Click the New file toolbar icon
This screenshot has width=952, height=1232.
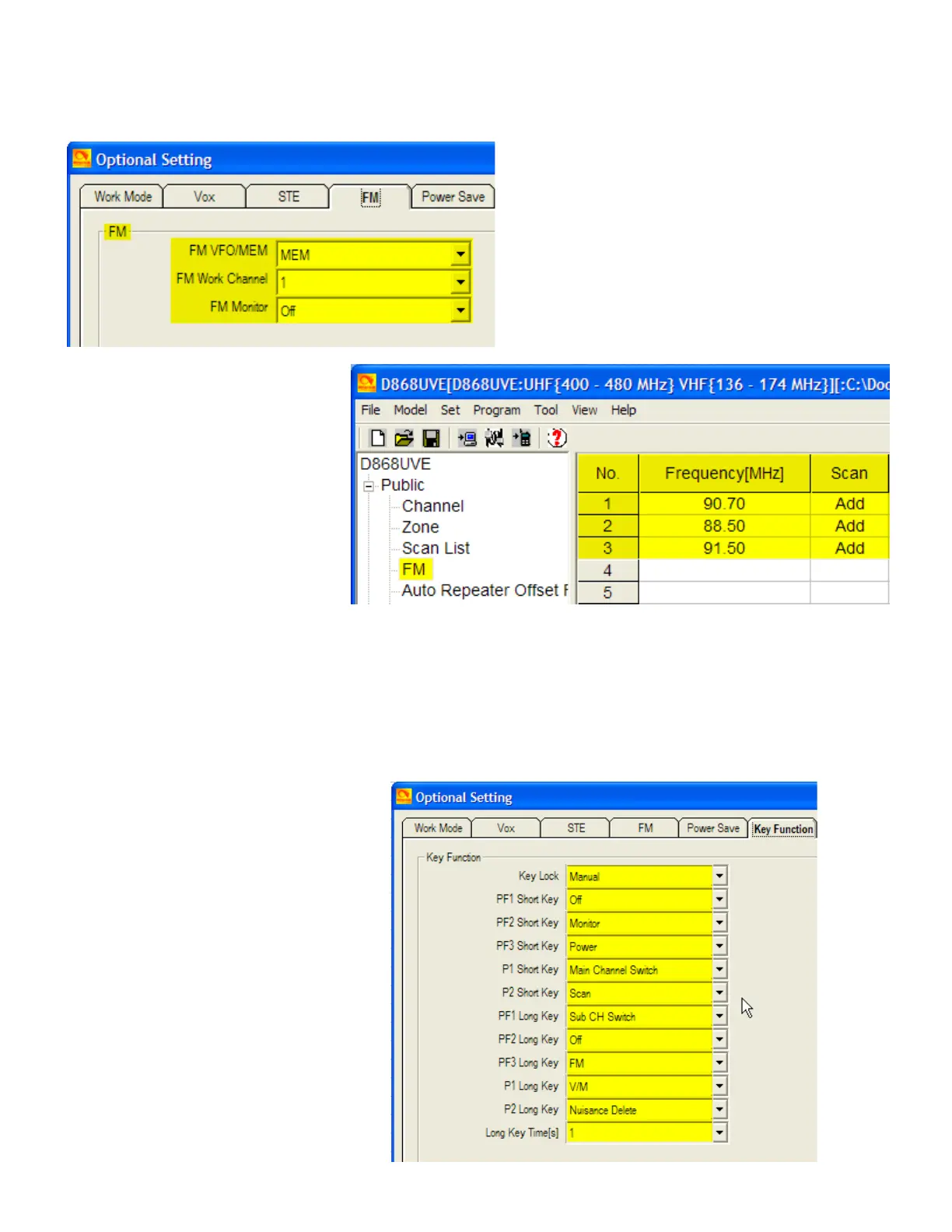377,438
